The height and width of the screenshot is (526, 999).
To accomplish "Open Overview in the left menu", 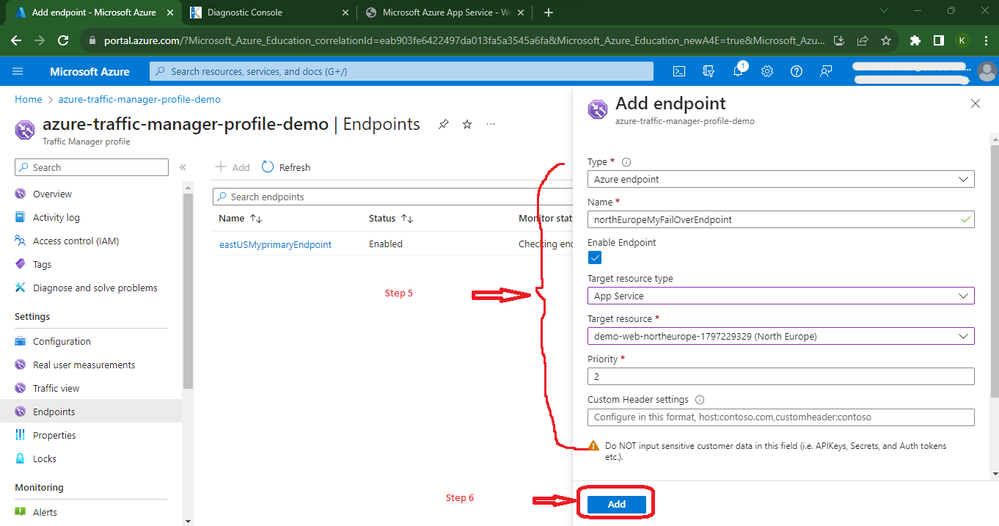I will coord(52,194).
